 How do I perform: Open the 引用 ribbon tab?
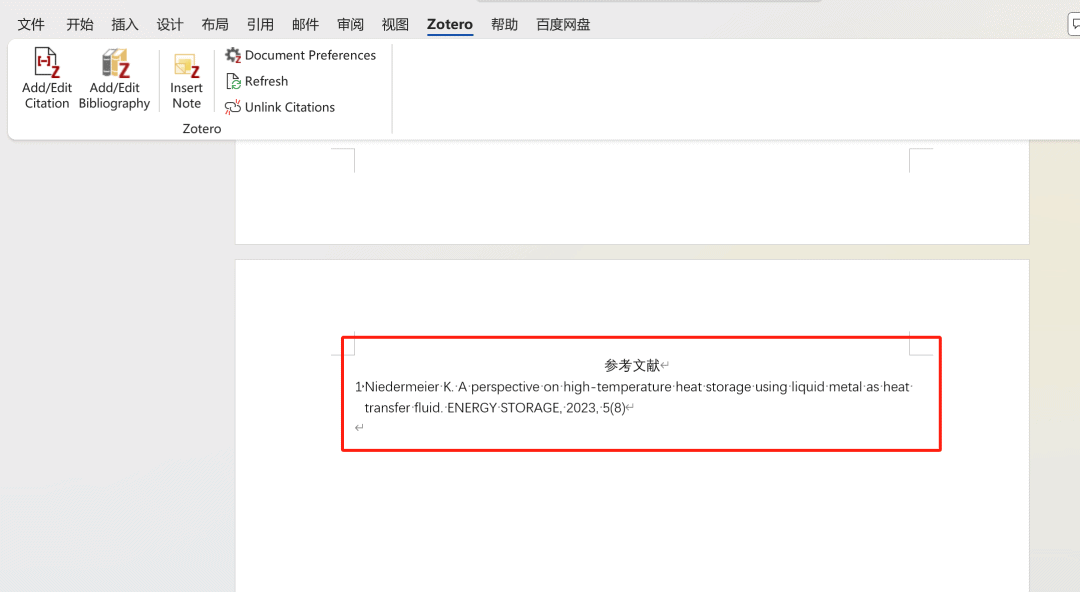point(260,24)
